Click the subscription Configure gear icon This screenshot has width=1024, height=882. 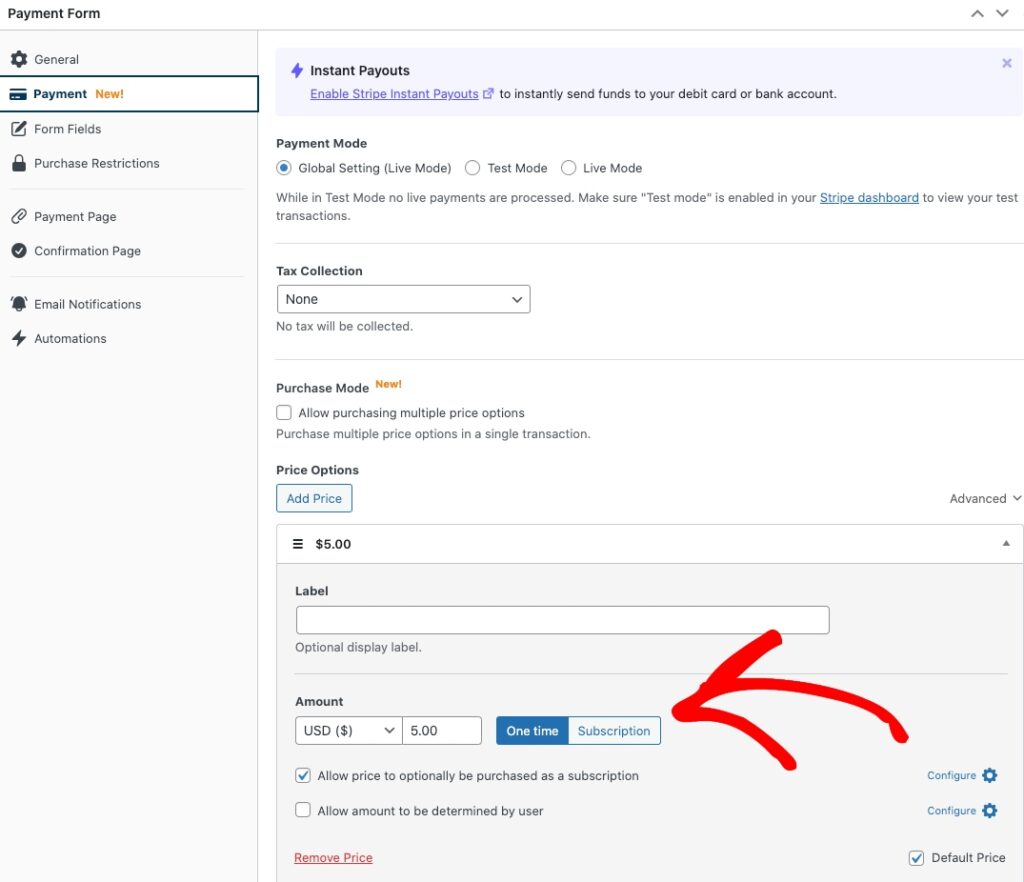[x=989, y=776]
